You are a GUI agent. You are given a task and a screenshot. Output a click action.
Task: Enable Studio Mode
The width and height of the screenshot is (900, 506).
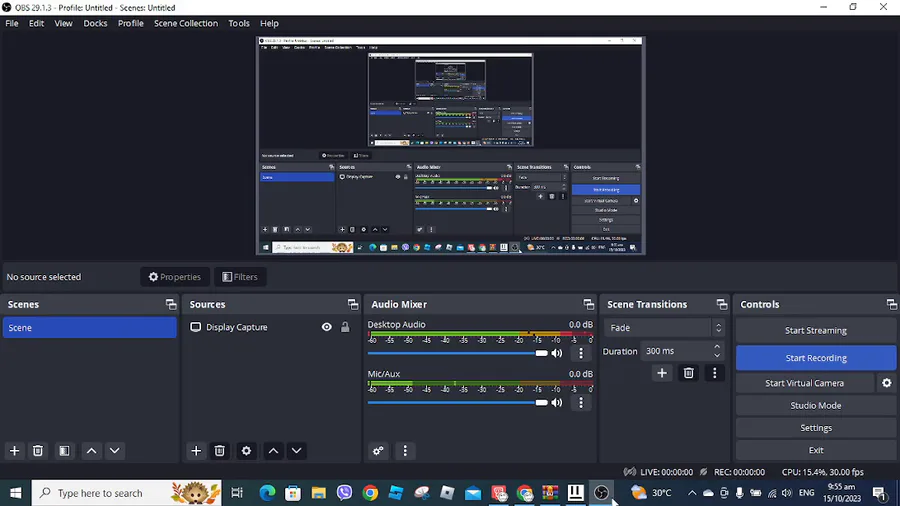click(816, 405)
